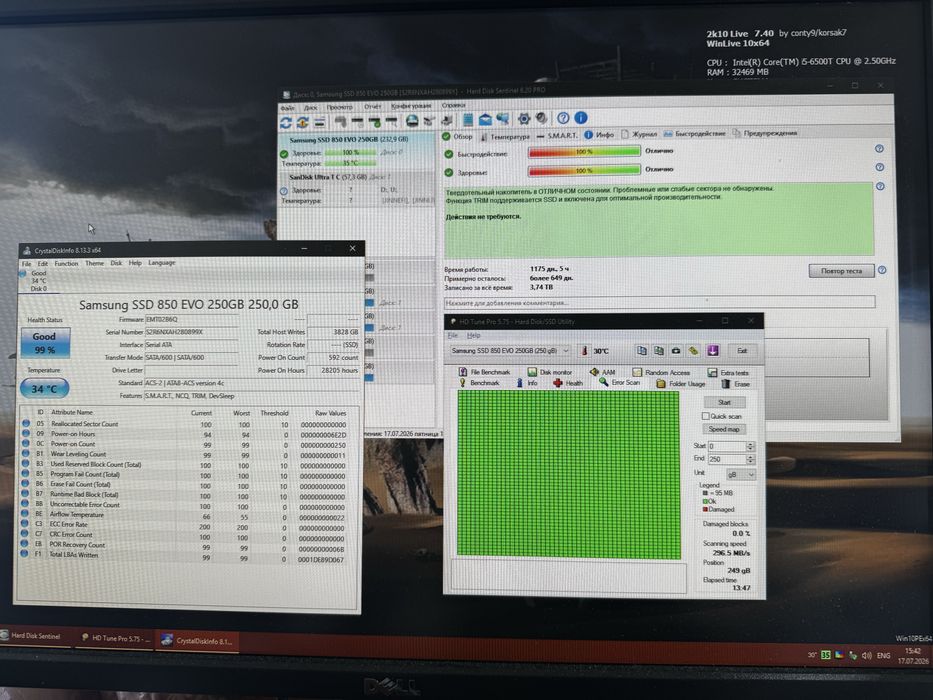Select the SanDisk Ultra disk entry in Hard Disk Sentinel
The image size is (933, 700).
tap(357, 189)
